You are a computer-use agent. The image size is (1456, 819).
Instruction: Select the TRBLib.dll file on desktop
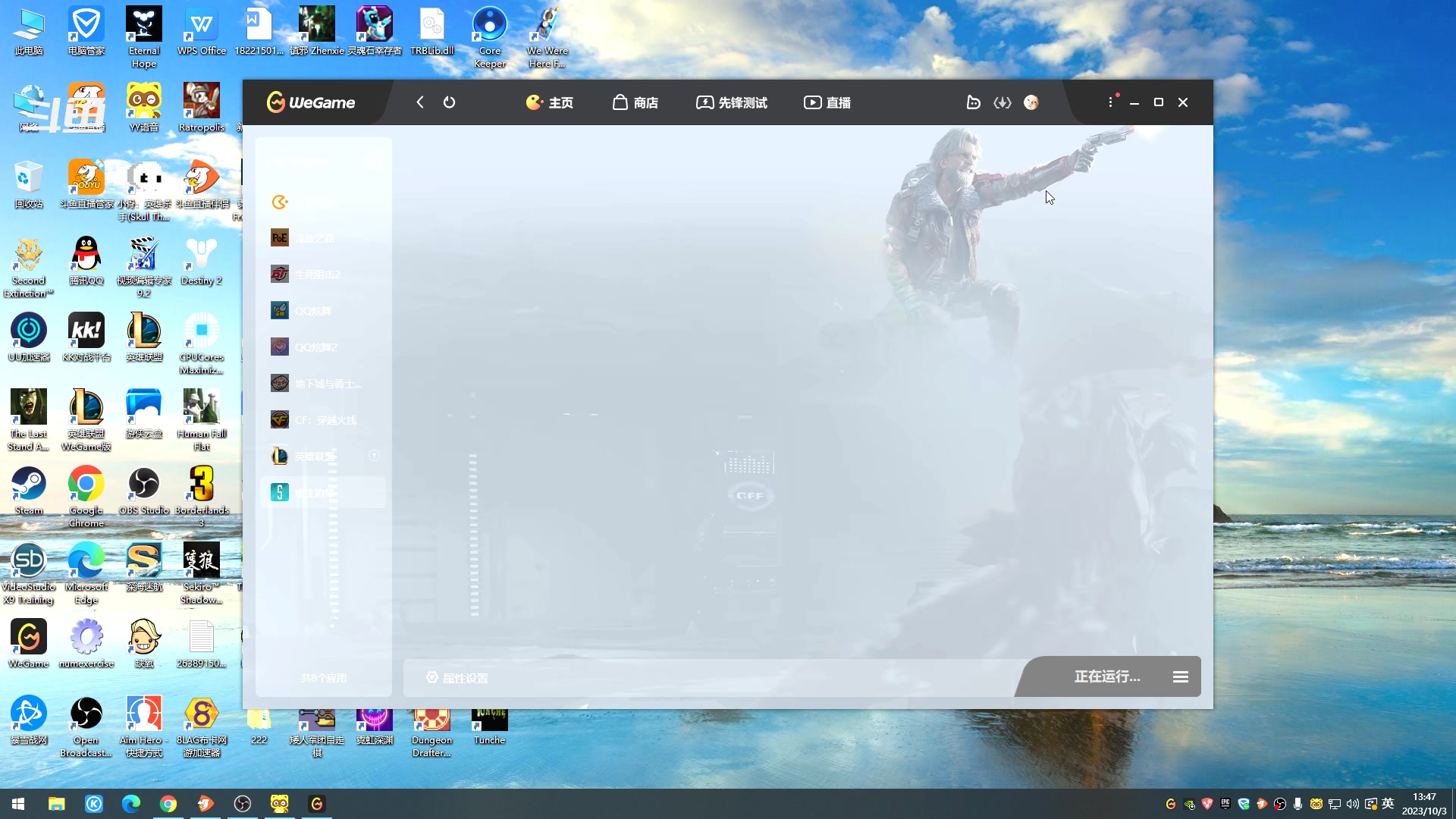[432, 32]
